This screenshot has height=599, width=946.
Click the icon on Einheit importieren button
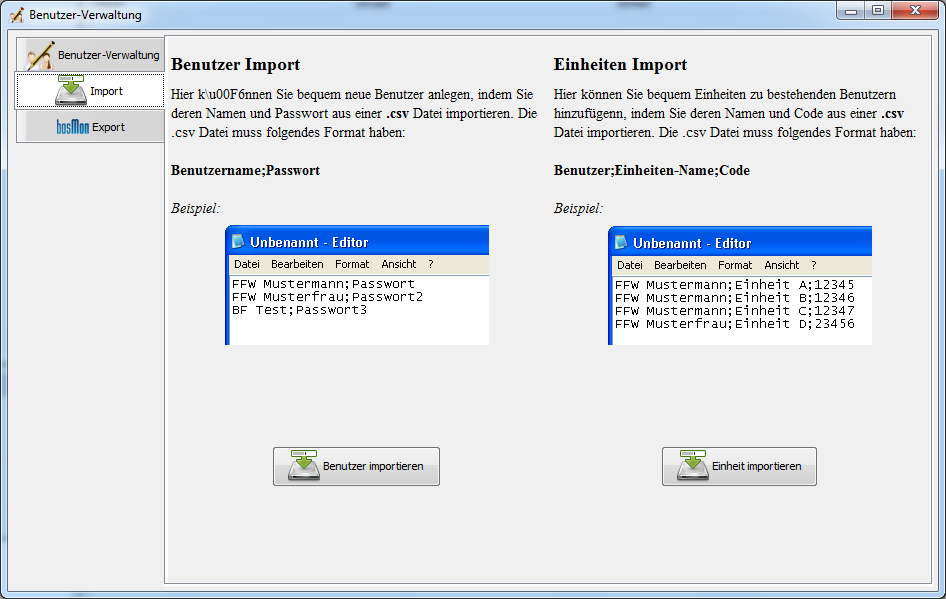[693, 466]
